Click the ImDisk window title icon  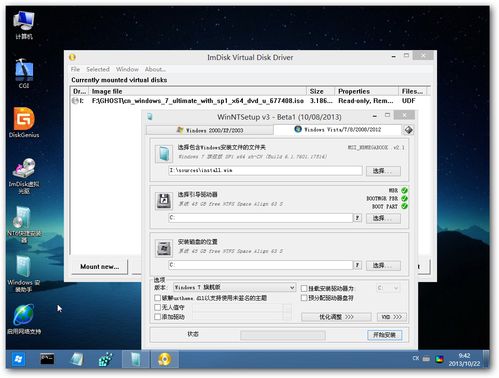coord(72,57)
